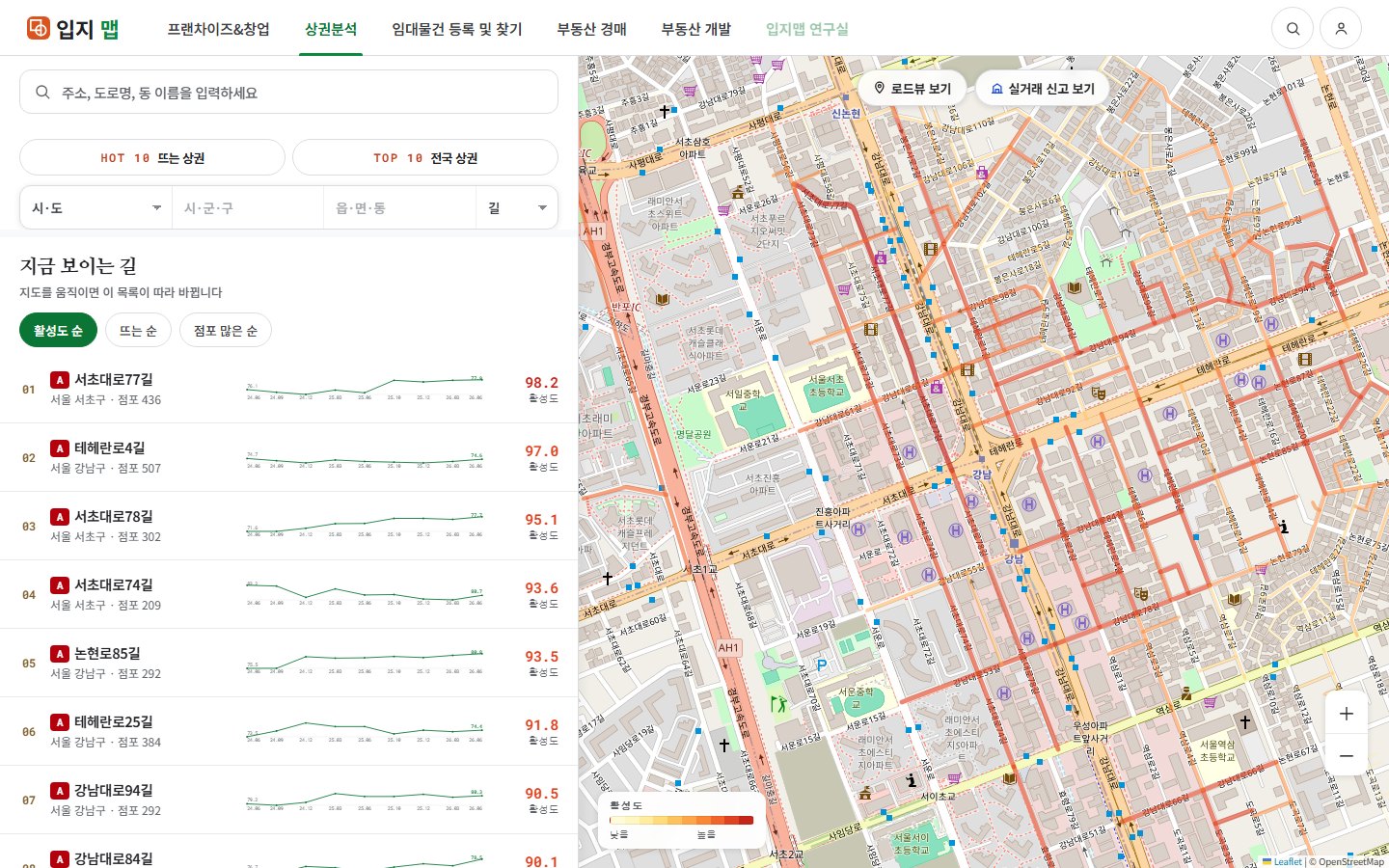Click the parking P icon on the map
This screenshot has width=1389, height=868.
tap(822, 665)
